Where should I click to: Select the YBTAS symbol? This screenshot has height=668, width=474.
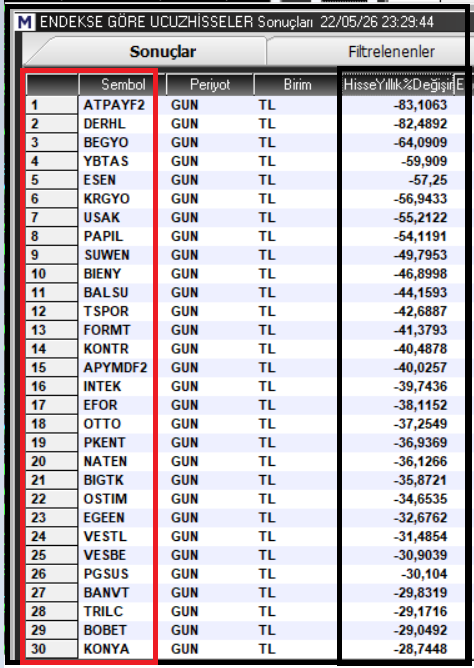pyautogui.click(x=106, y=161)
